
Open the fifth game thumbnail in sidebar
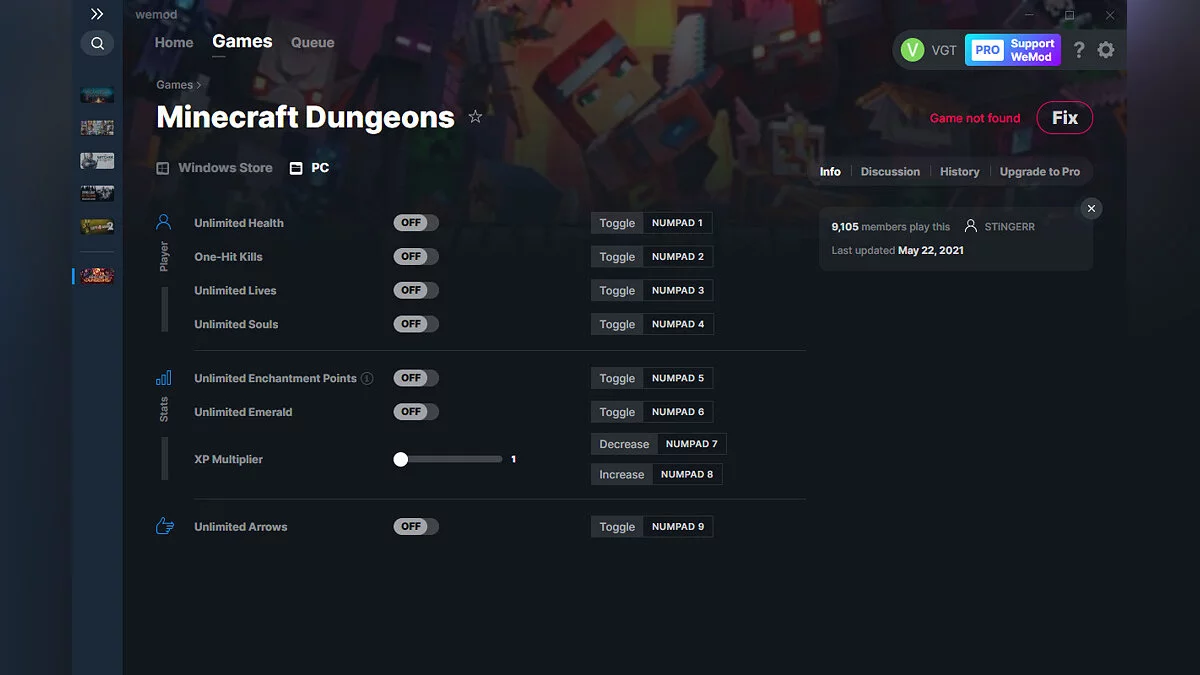(x=97, y=227)
